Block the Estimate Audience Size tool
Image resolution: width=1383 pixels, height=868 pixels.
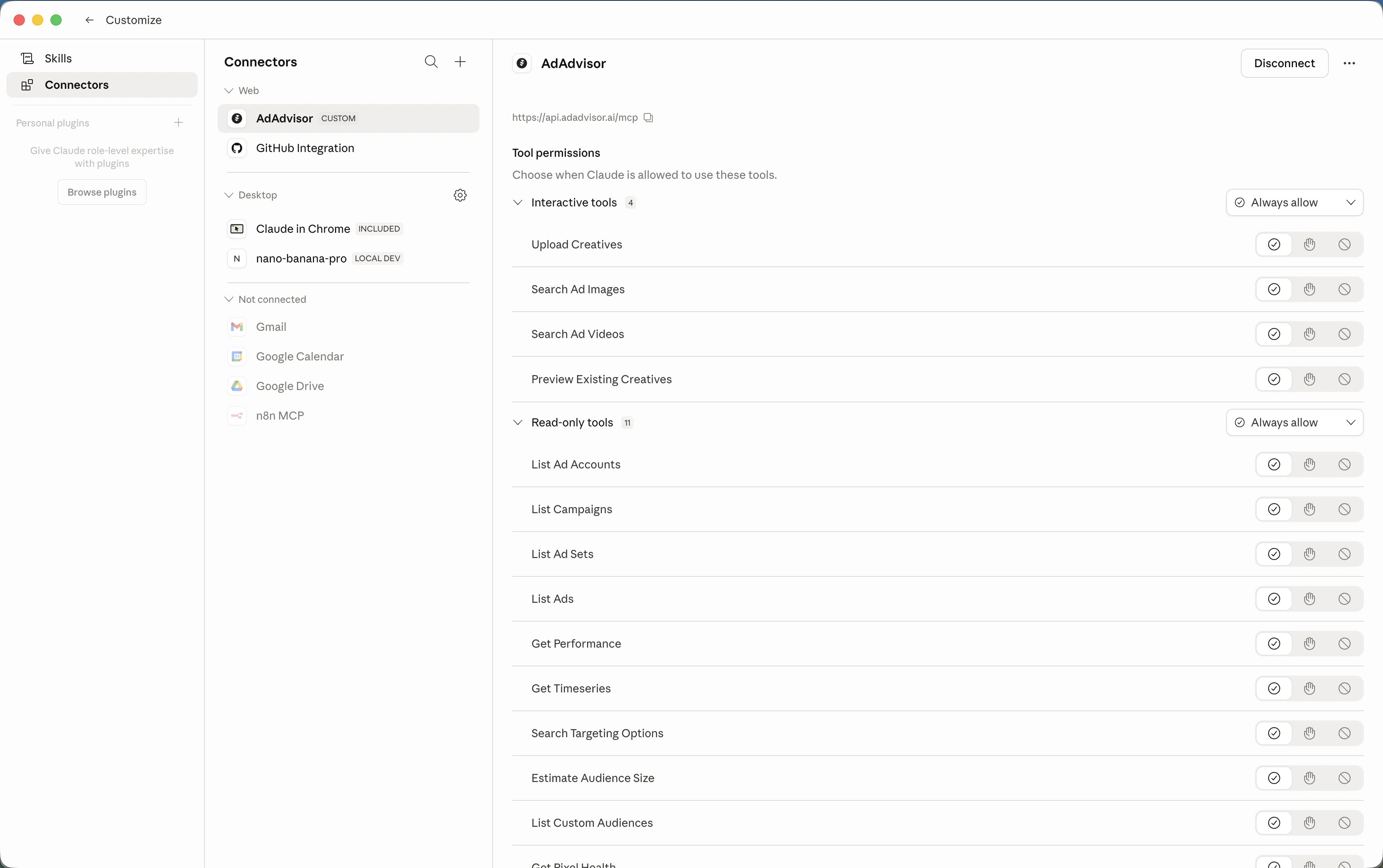tap(1345, 778)
